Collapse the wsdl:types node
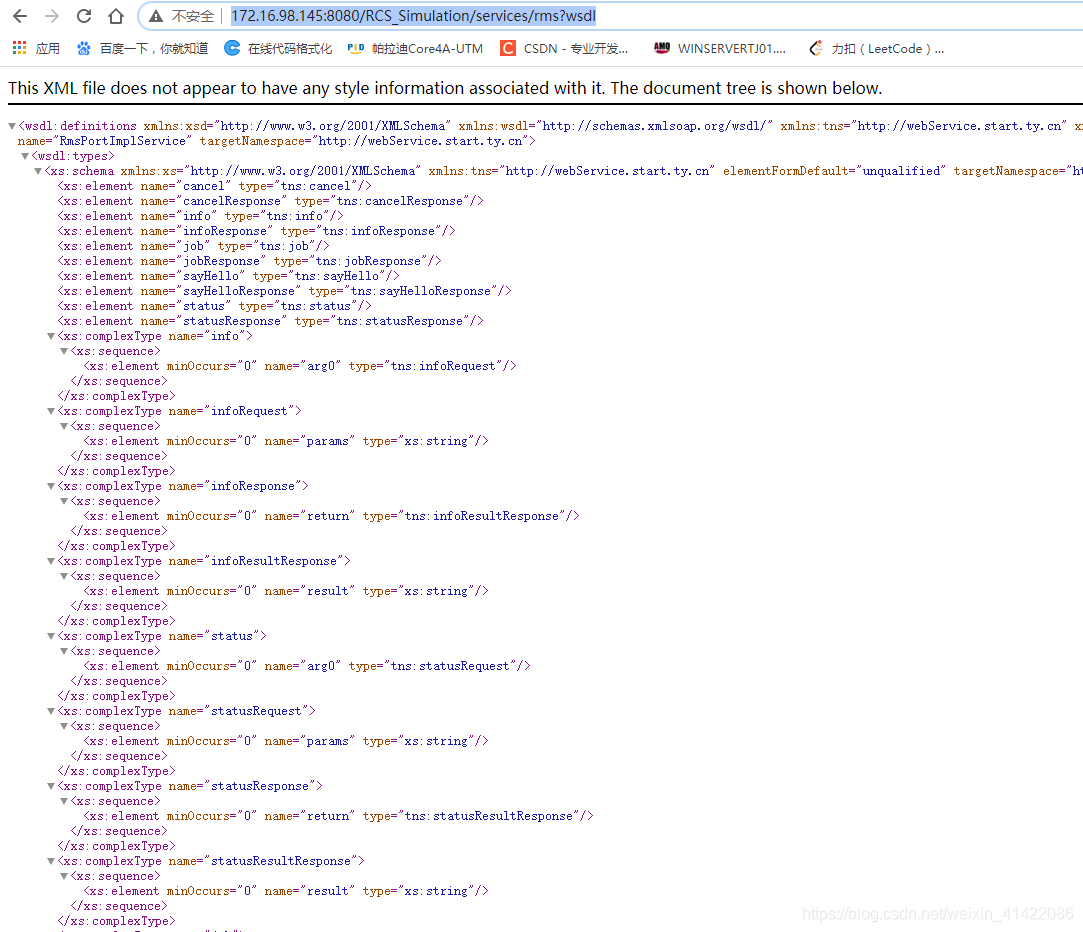The height and width of the screenshot is (932, 1083). (25, 156)
